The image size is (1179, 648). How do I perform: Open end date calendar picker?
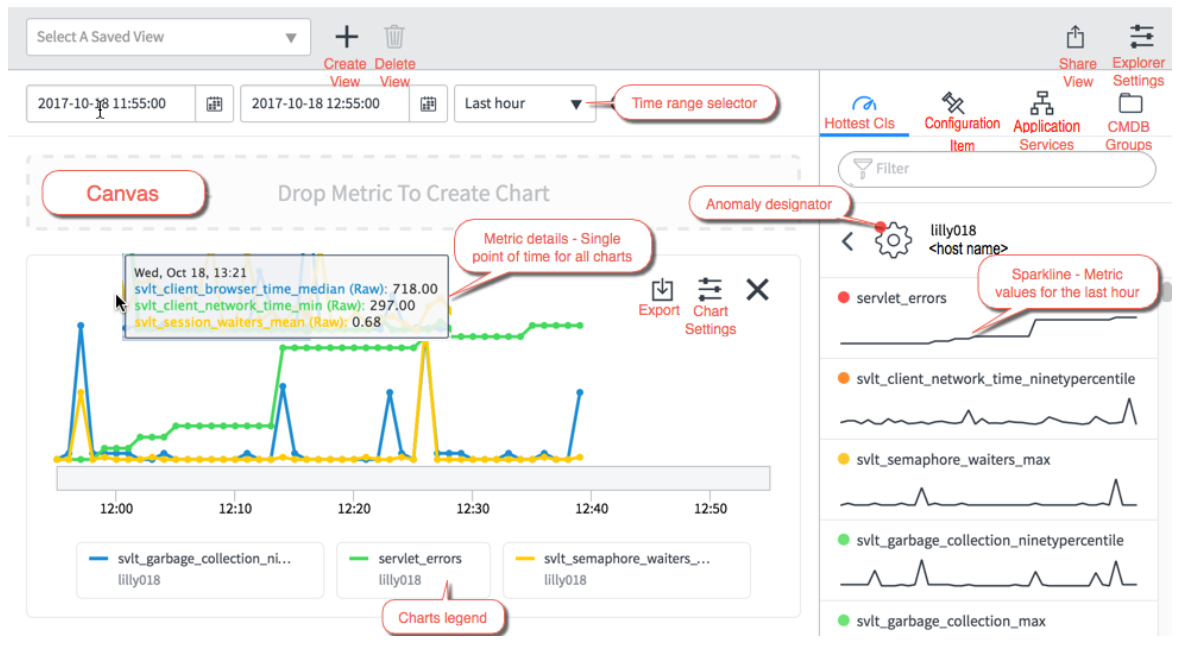pyautogui.click(x=429, y=104)
